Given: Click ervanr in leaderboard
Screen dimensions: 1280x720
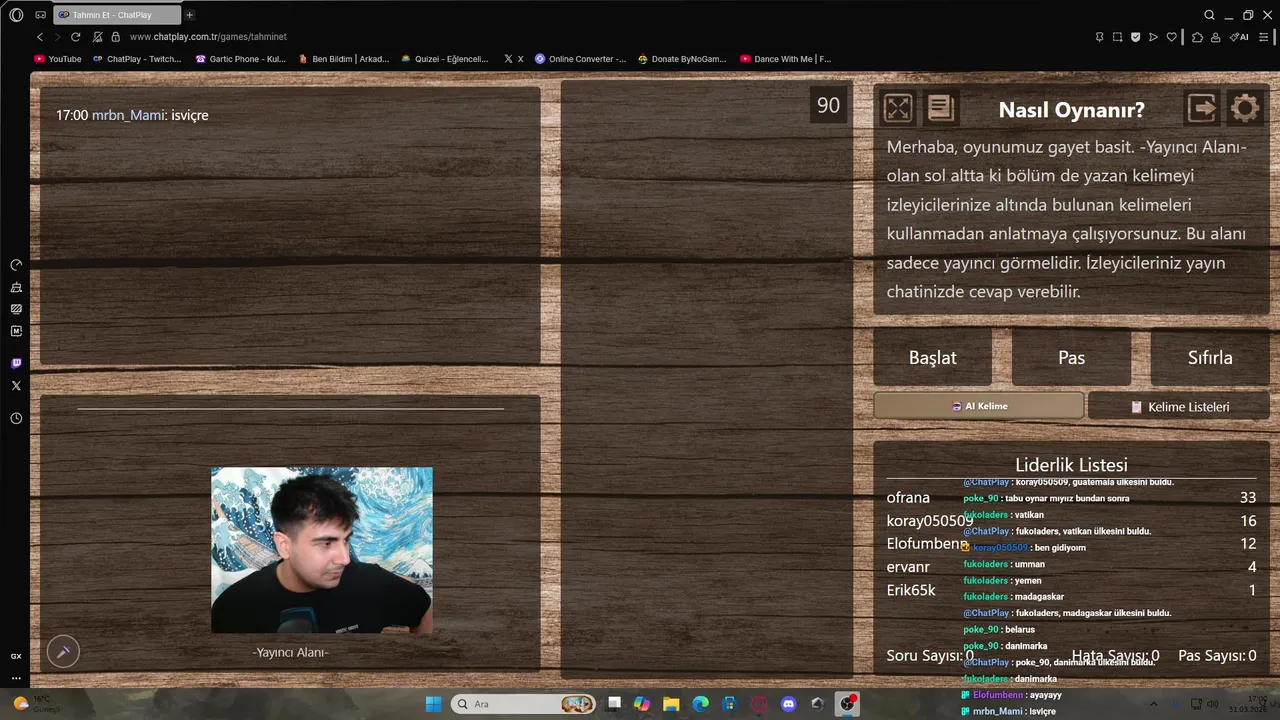Looking at the screenshot, I should point(908,567).
